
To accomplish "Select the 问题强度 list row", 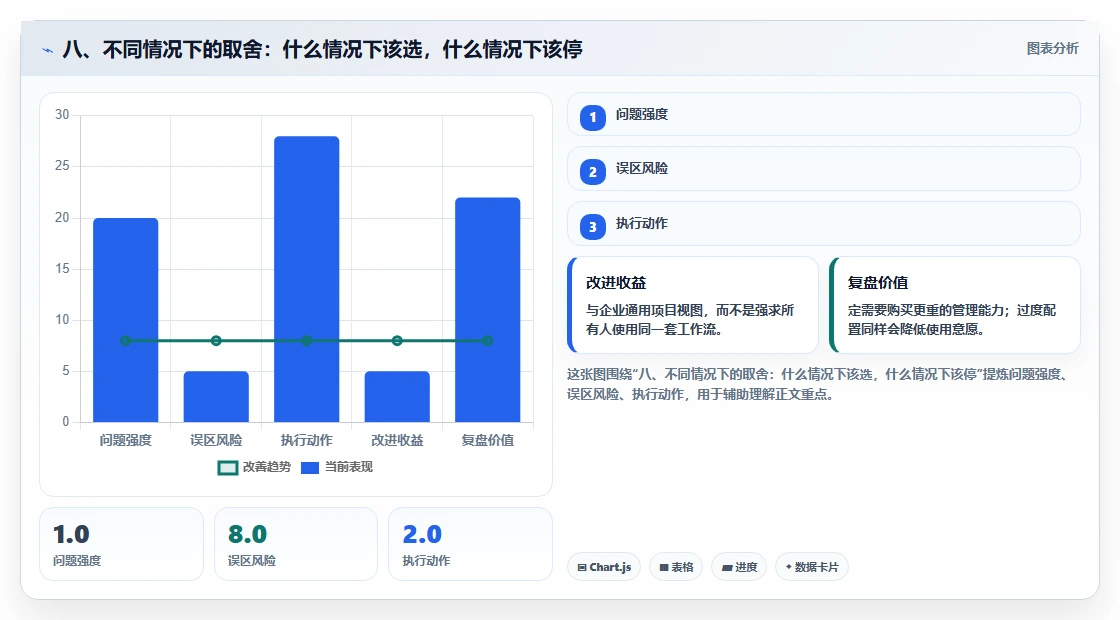I will pyautogui.click(x=823, y=114).
